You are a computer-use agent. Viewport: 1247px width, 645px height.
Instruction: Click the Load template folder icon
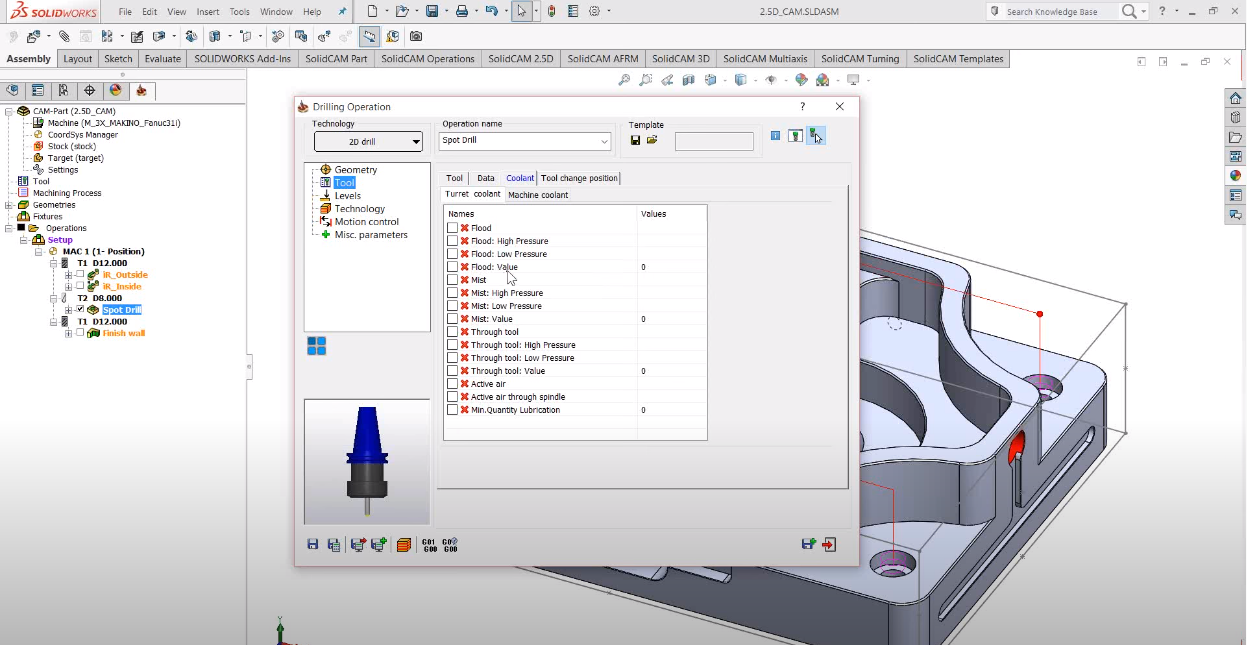pyautogui.click(x=652, y=140)
